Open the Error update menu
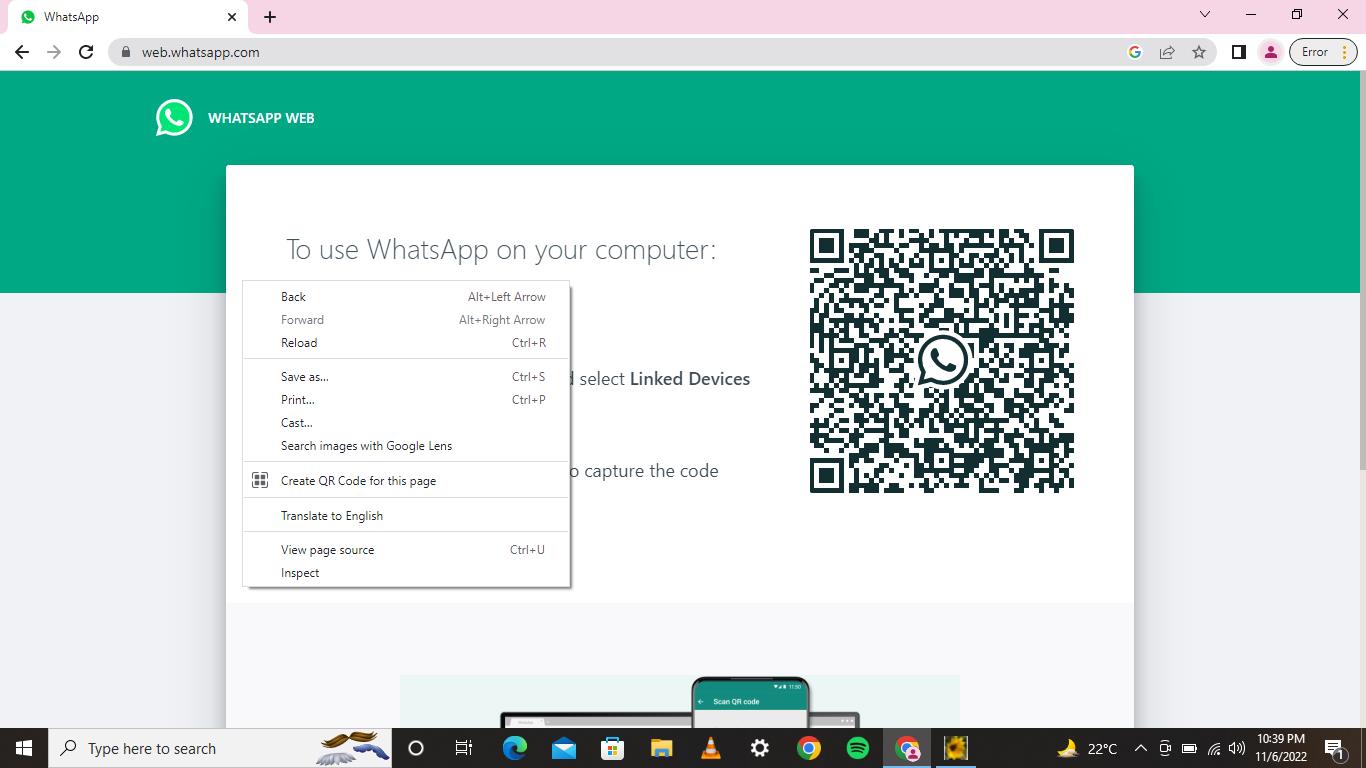 (1322, 52)
